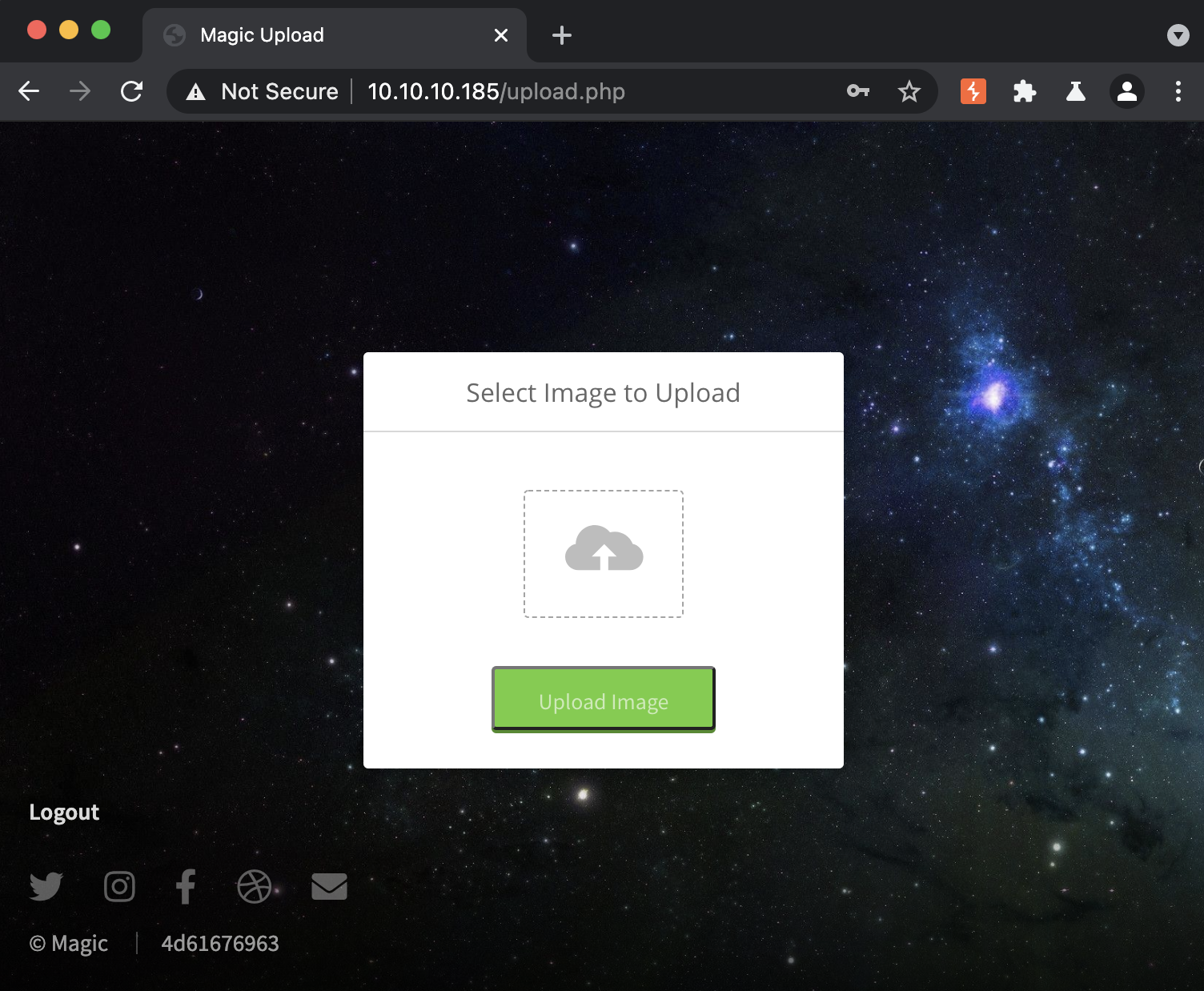Expand the tab search dropdown arrow
Image resolution: width=1204 pixels, height=991 pixels.
(1178, 35)
